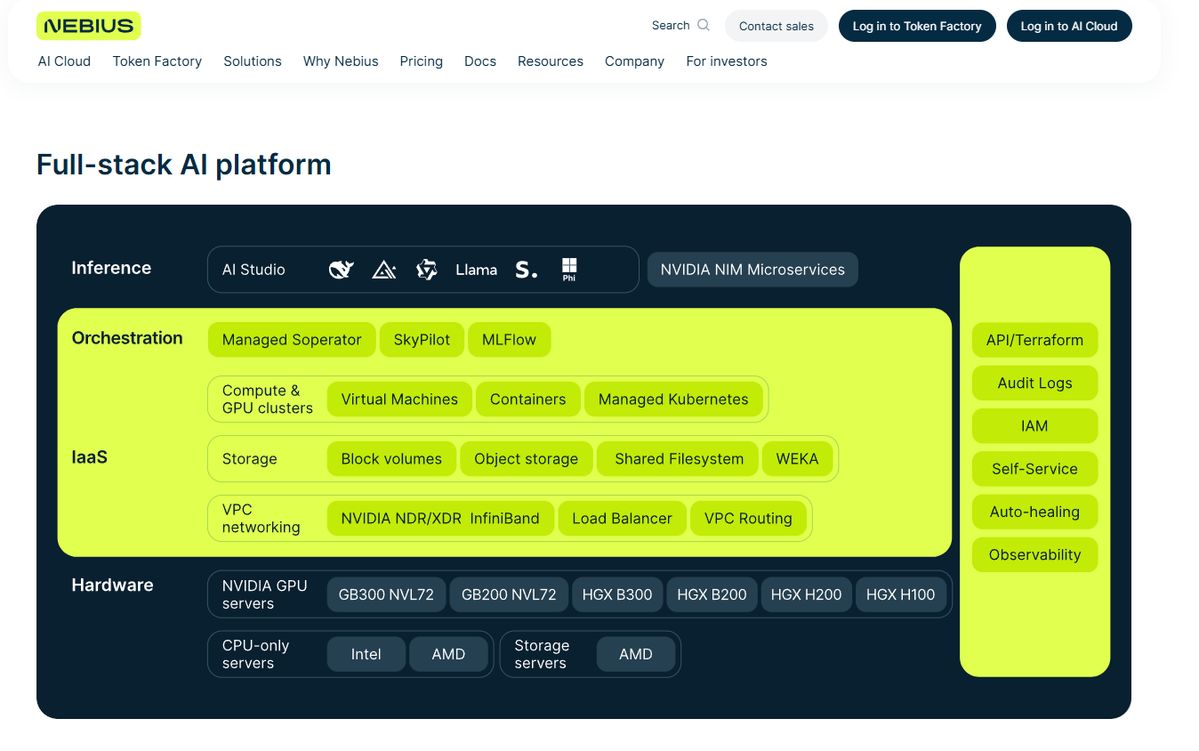Select the Virtual Machines chip

[x=399, y=399]
